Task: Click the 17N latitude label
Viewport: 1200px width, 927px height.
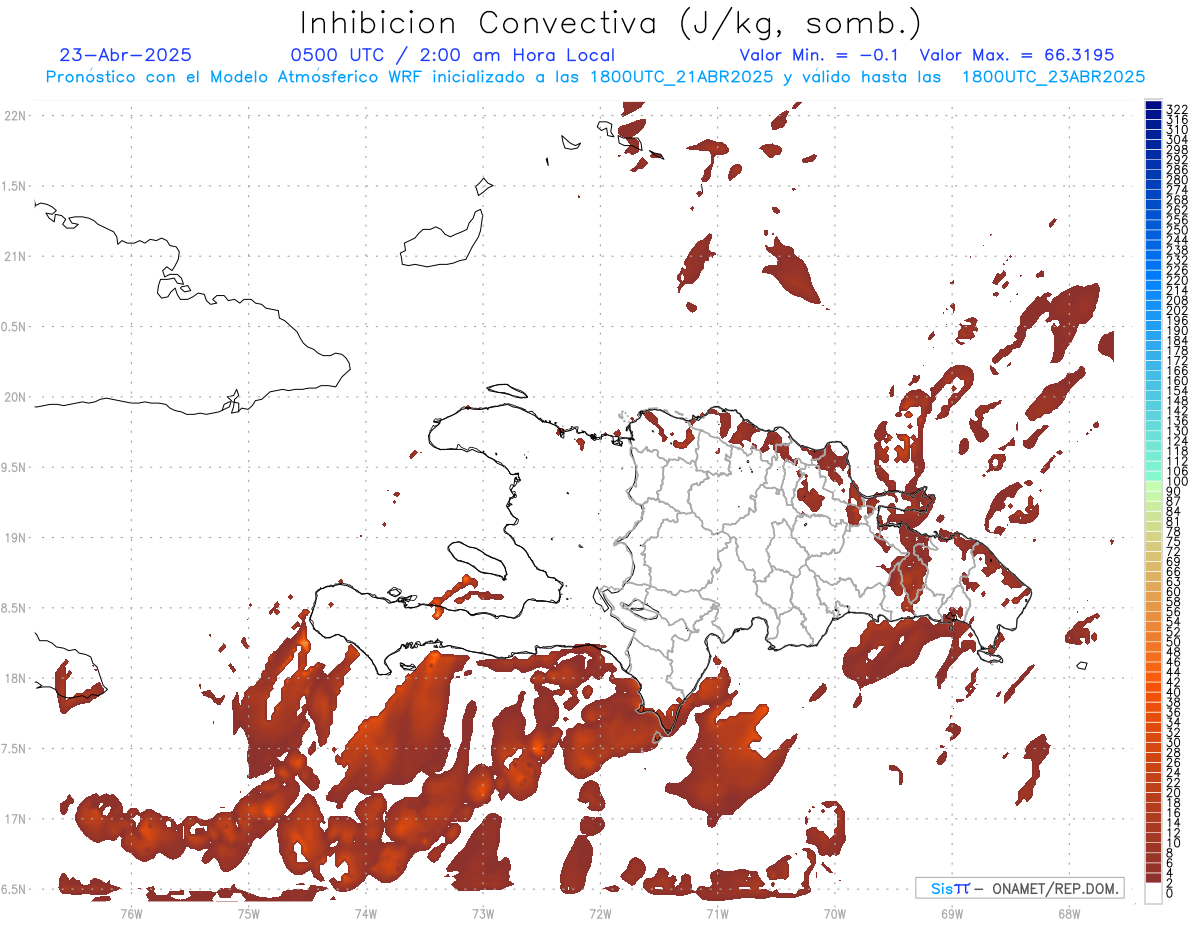Action: coord(15,819)
